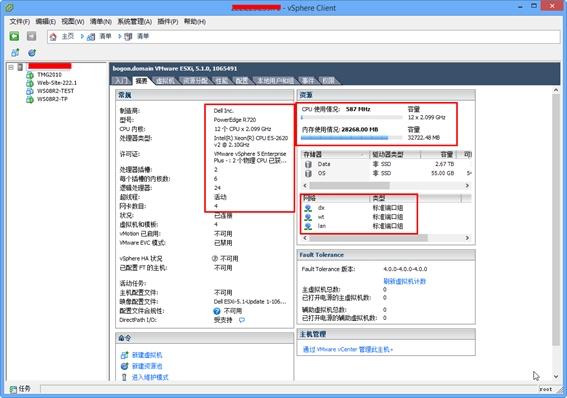The height and width of the screenshot is (398, 567).
Task: Click the 任务 status bar button
Action: pos(20,389)
